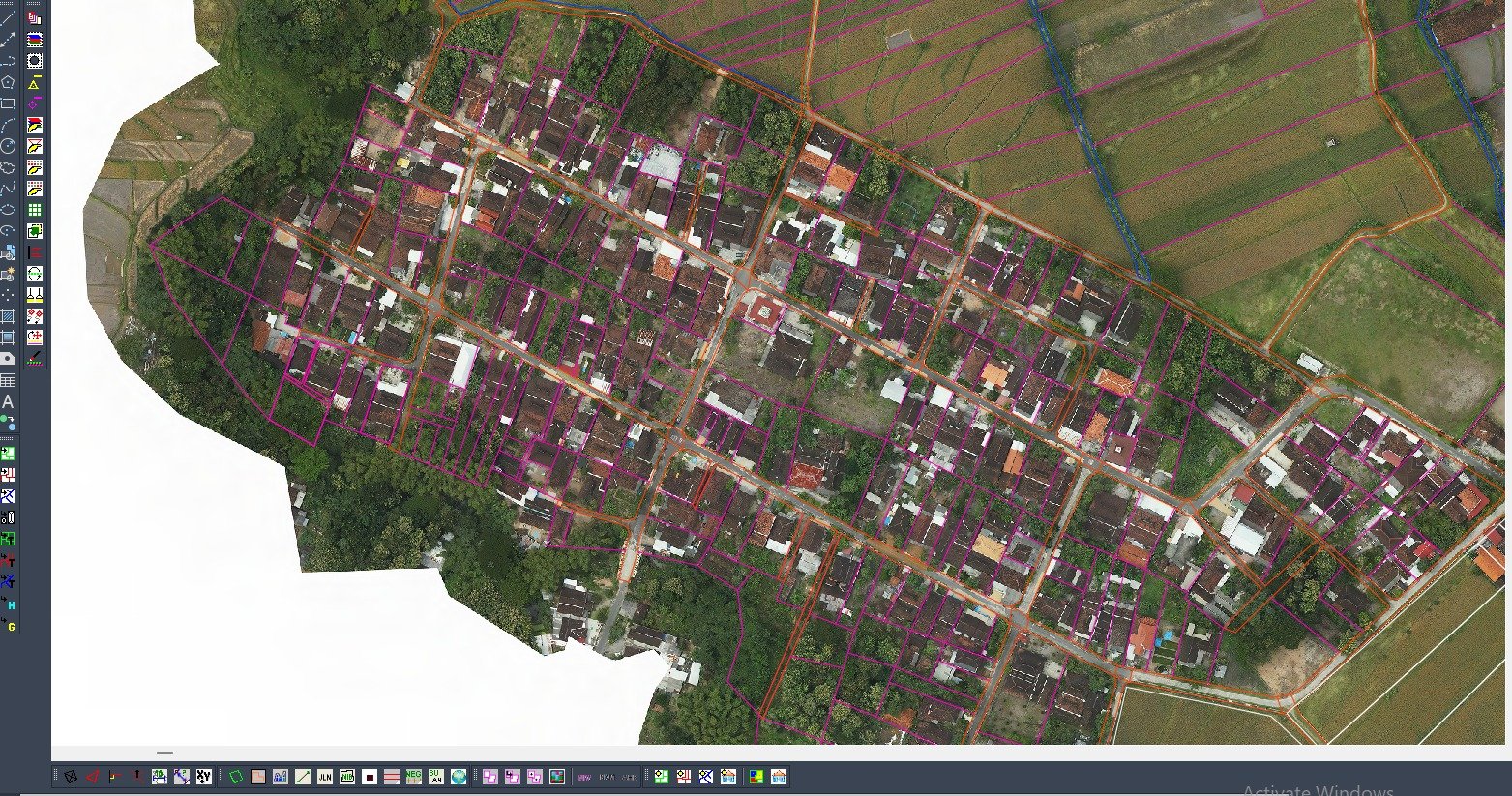Select the Spline tool

click(x=8, y=189)
